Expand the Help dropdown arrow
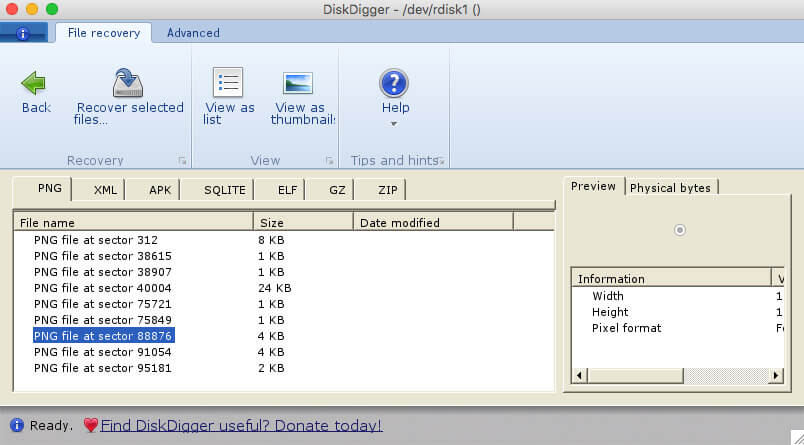This screenshot has width=804, height=445. click(394, 124)
